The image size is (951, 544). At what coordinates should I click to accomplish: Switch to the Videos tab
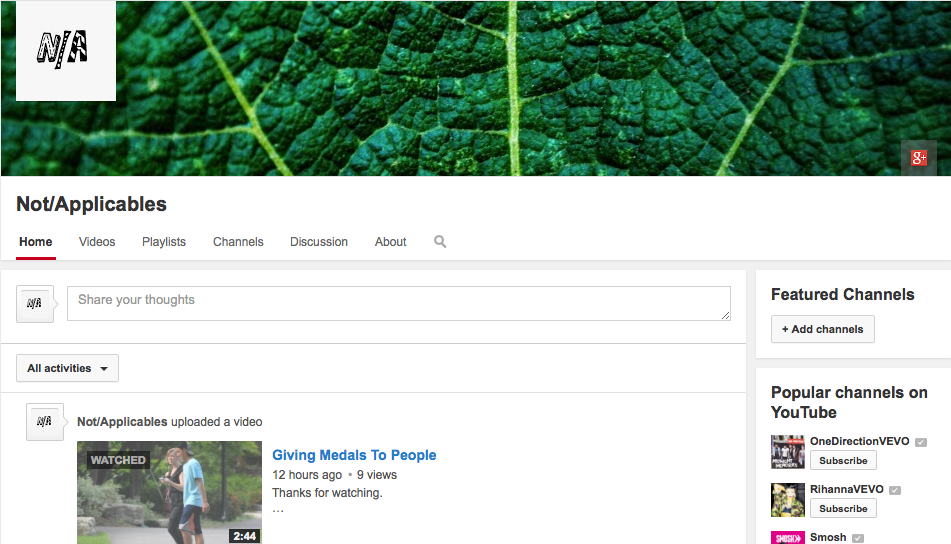(97, 242)
